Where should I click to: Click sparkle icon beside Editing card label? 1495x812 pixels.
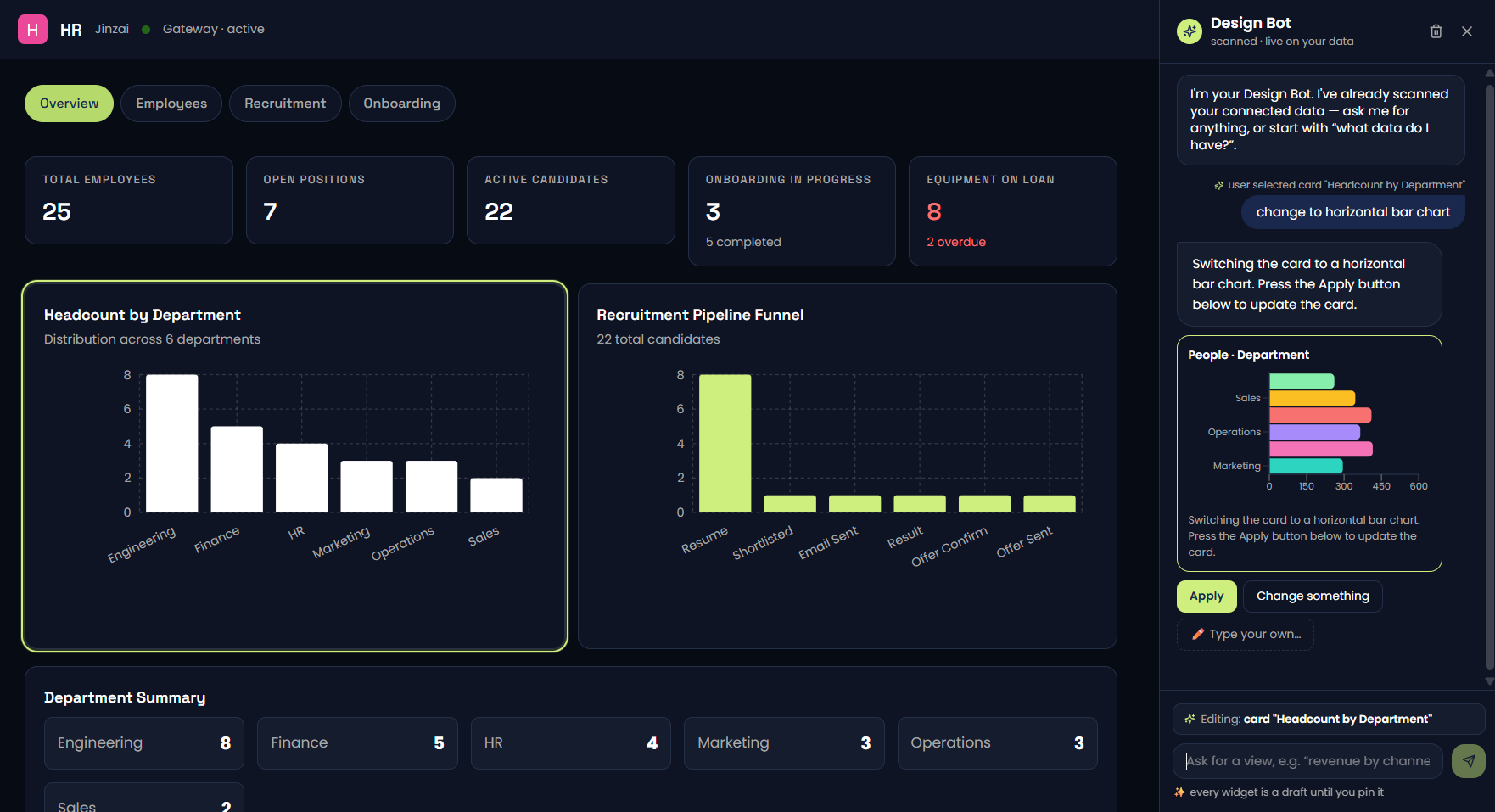[x=1190, y=719]
